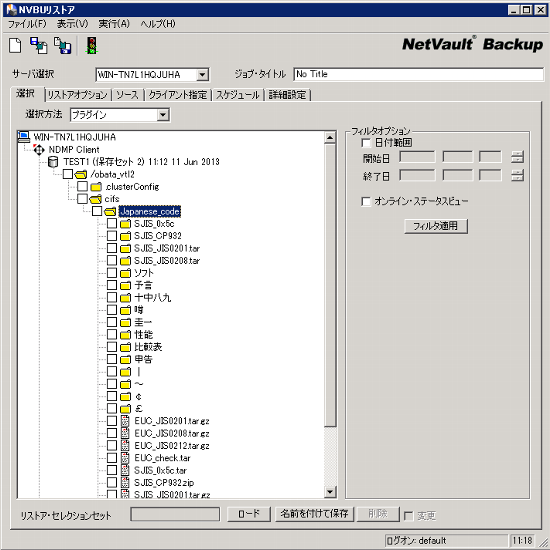The height and width of the screenshot is (550, 550).
Task: Click the SJIS_0x5c.tar file icon
Action: (x=125, y=470)
